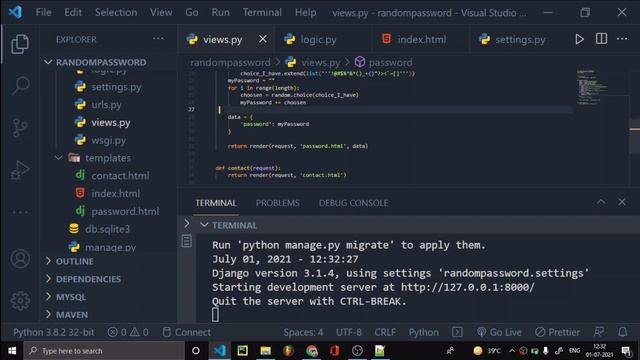Click the chevron left of TERMINAL header

coord(187,224)
